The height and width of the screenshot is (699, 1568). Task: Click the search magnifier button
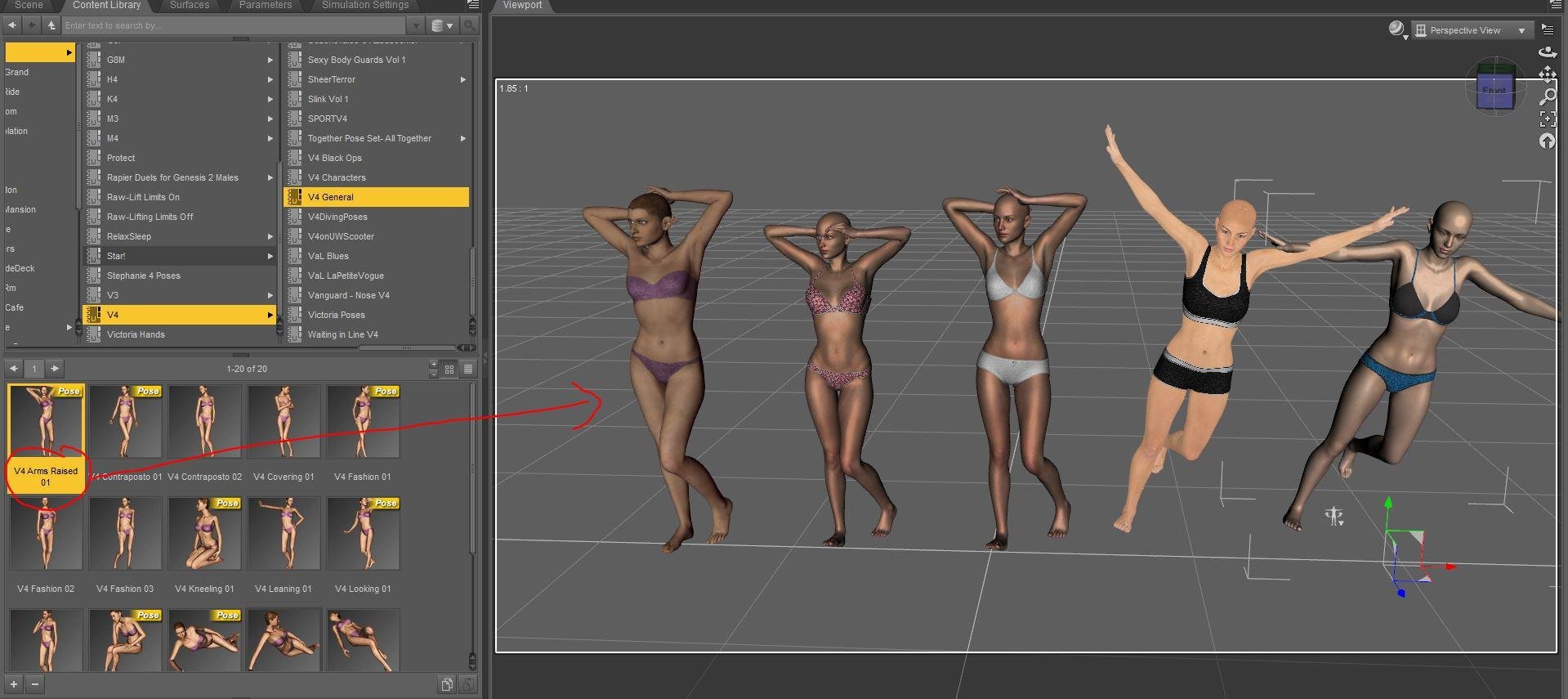(x=470, y=25)
